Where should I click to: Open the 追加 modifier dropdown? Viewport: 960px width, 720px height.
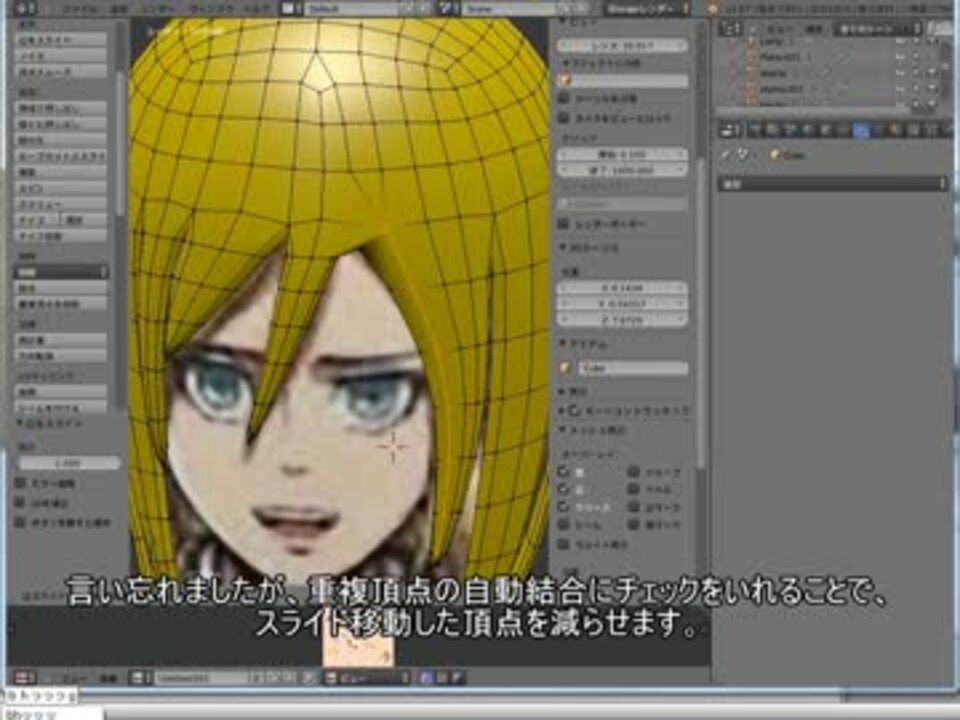[832, 183]
